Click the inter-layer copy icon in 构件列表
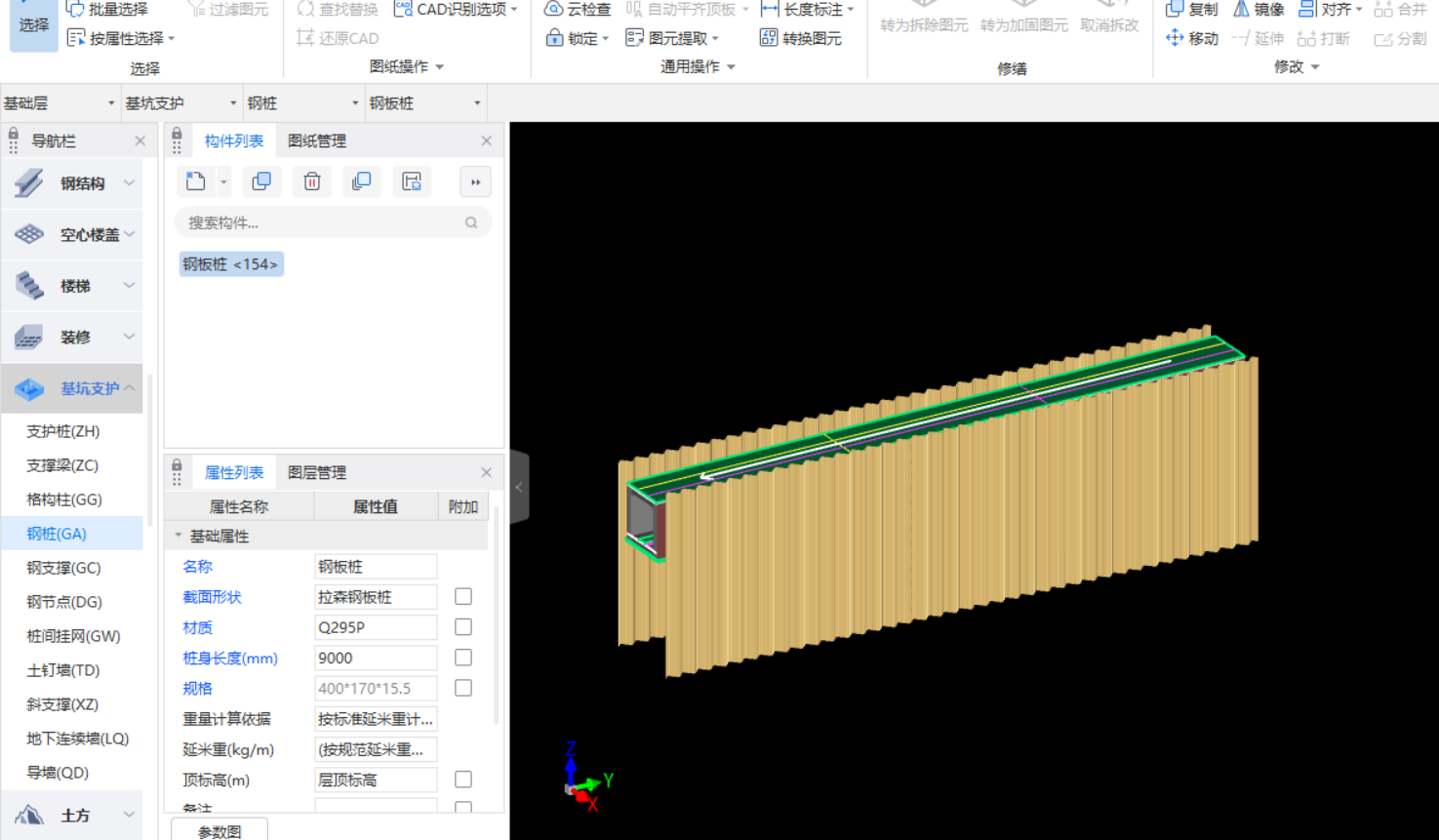 (x=362, y=181)
